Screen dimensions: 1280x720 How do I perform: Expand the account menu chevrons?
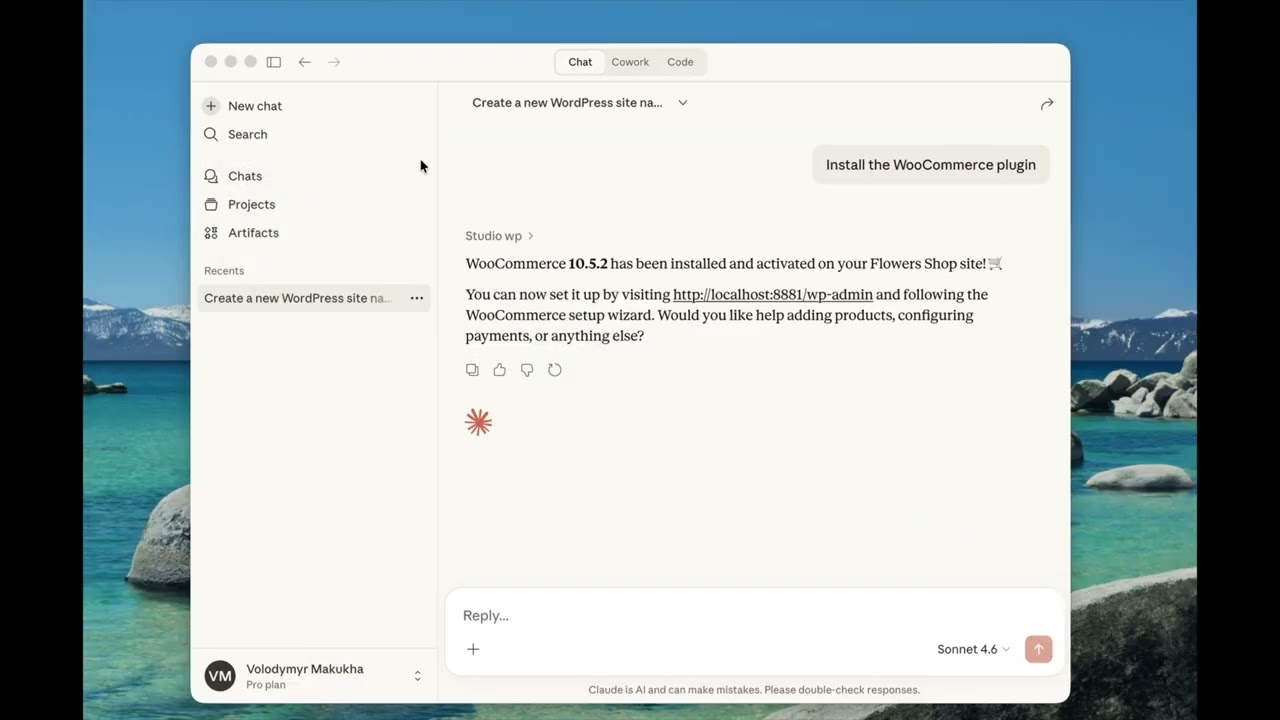click(417, 676)
